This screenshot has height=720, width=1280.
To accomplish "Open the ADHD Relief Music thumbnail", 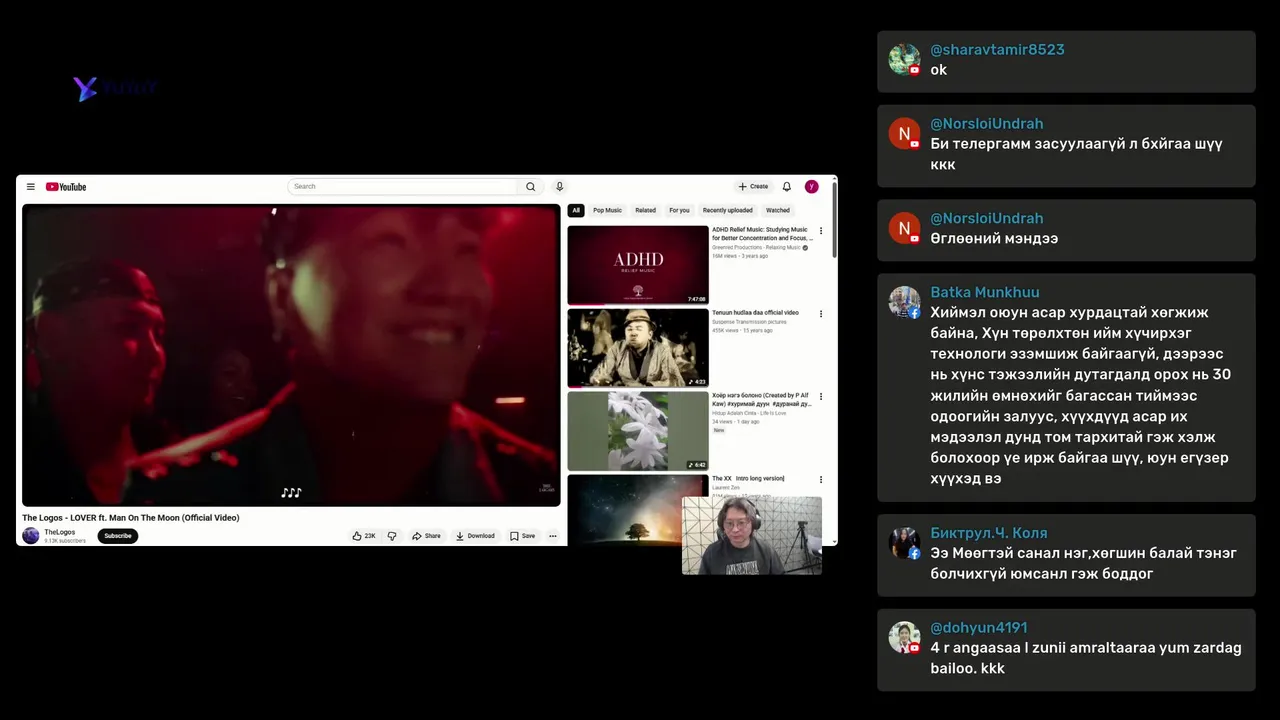I will click(x=638, y=265).
